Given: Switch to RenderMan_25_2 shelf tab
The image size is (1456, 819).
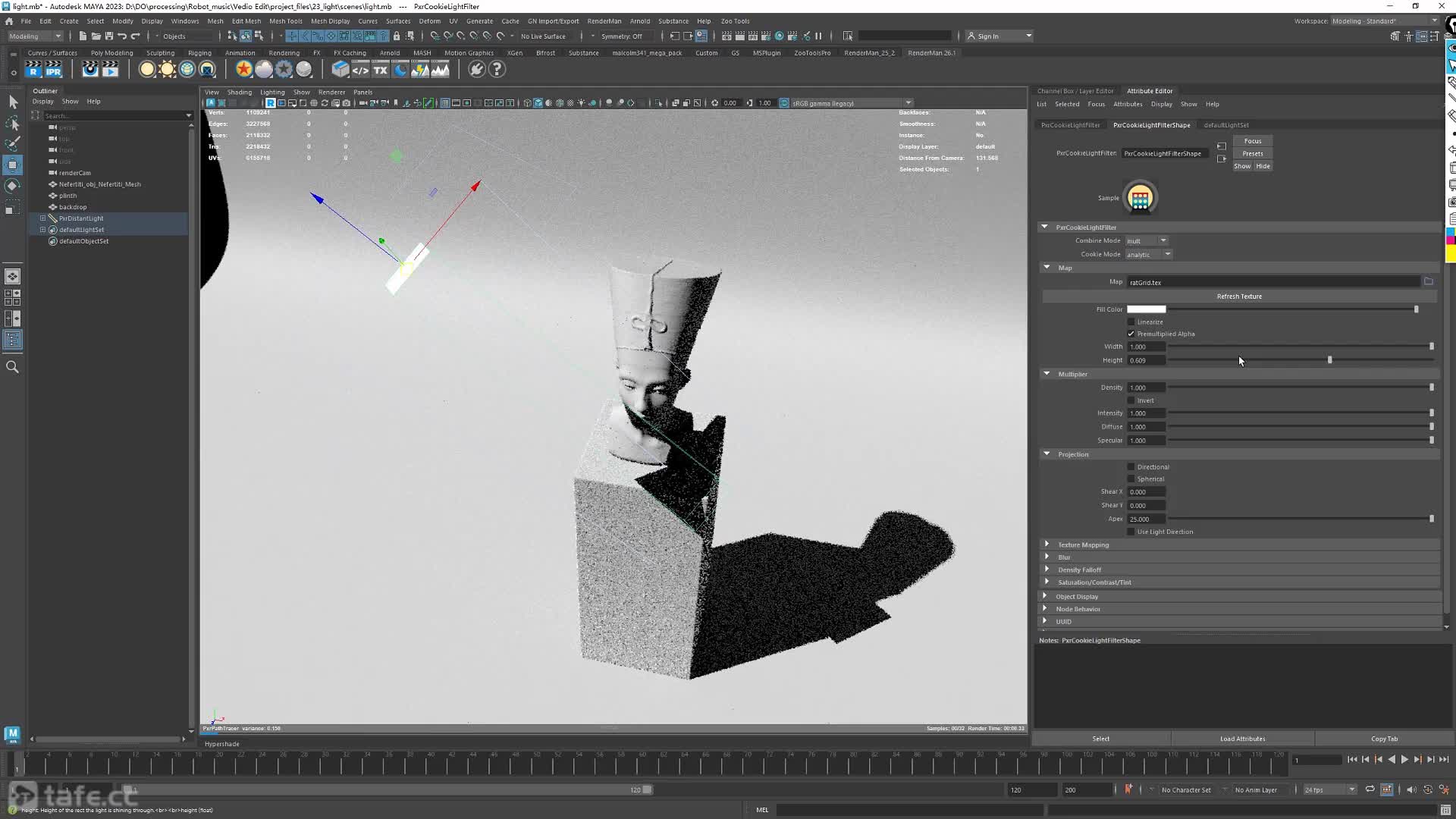Looking at the screenshot, I should [x=869, y=53].
